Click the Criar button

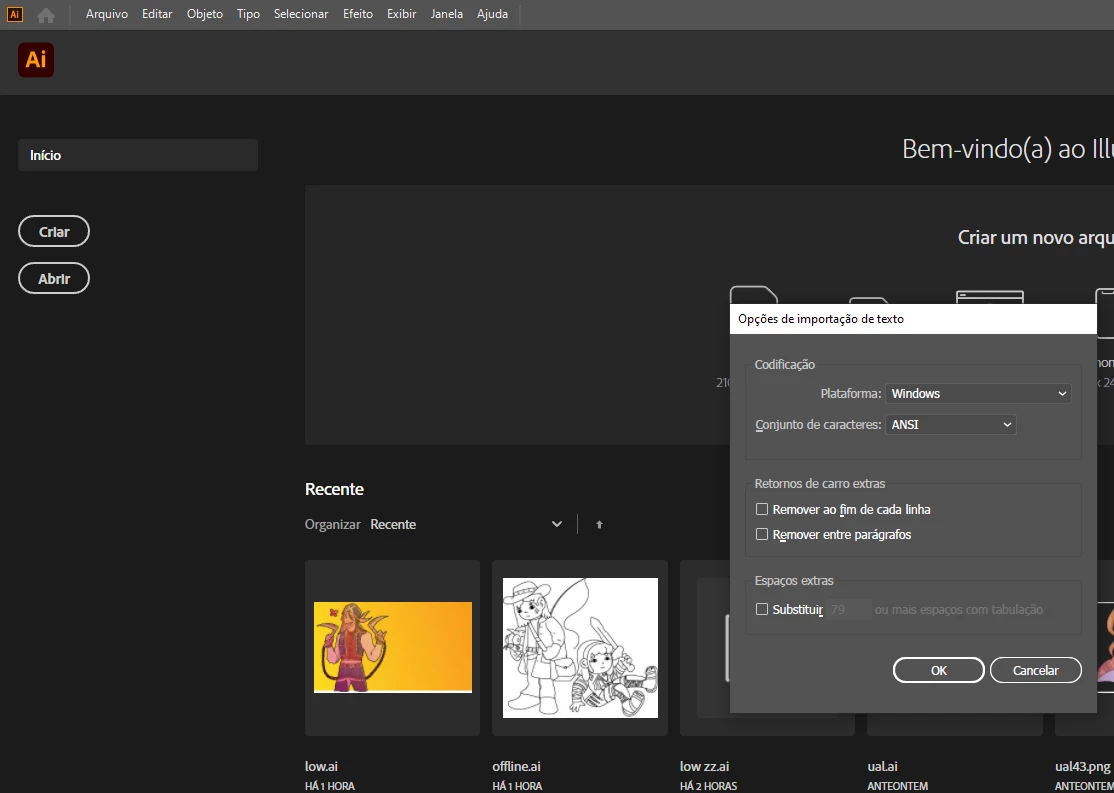[x=54, y=232]
